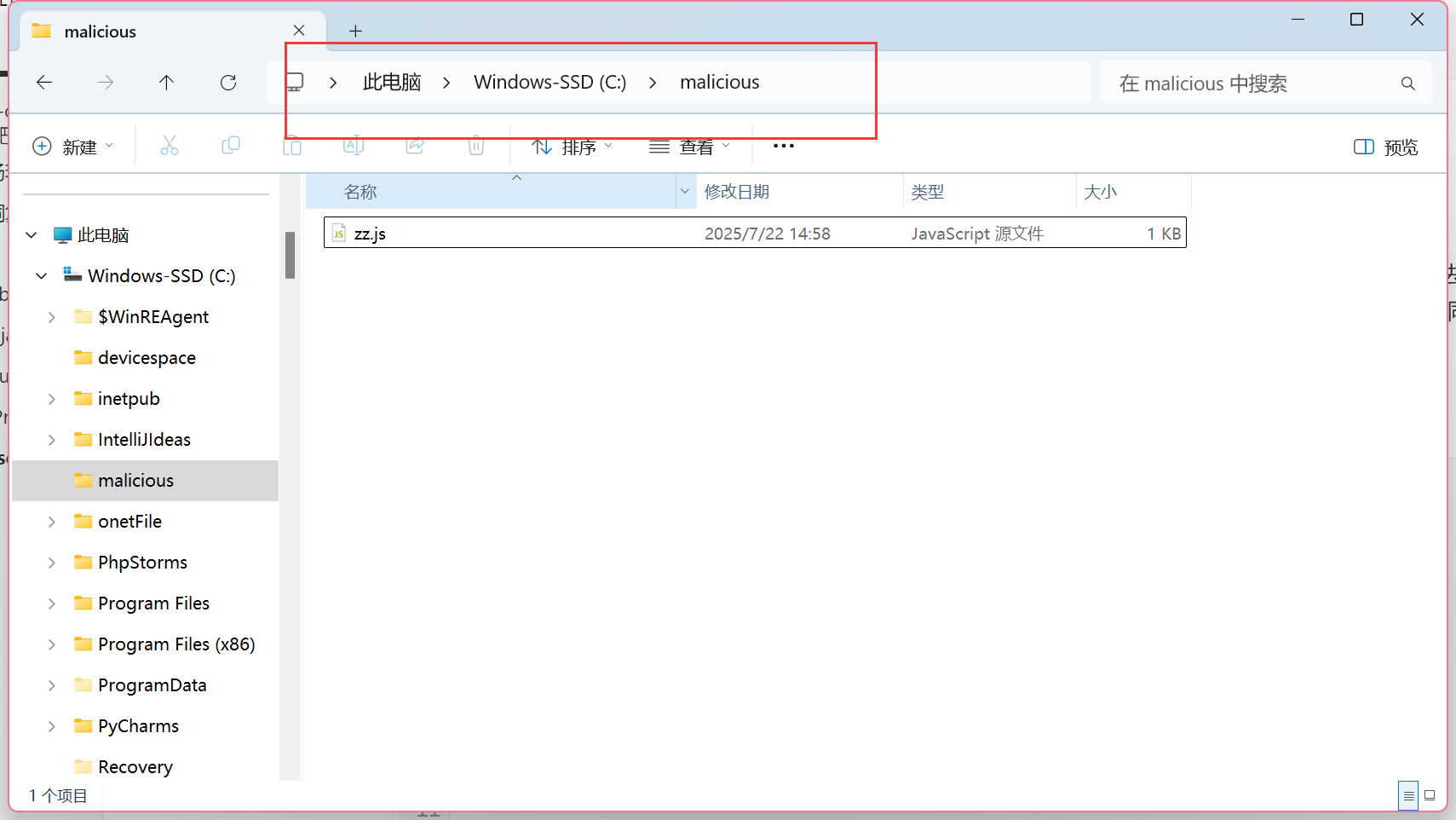Open the 排序 sort dropdown
This screenshot has height=820, width=1456.
573,147
